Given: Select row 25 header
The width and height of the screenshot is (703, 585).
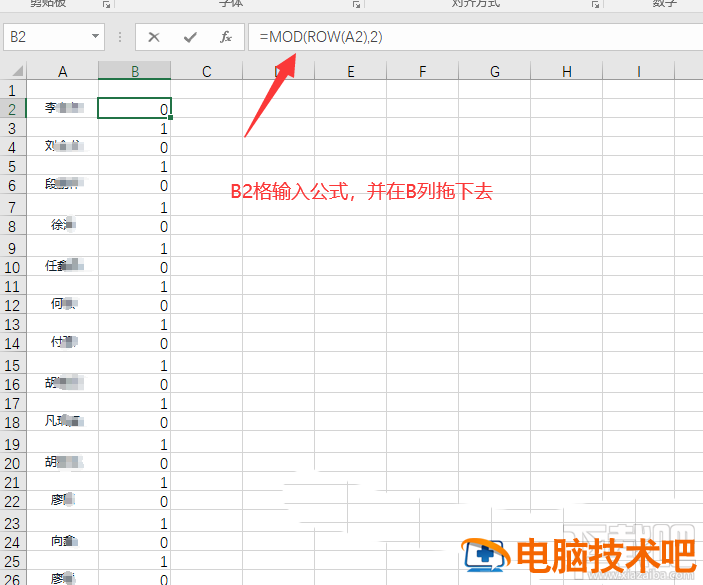Looking at the screenshot, I should pyautogui.click(x=13, y=561).
